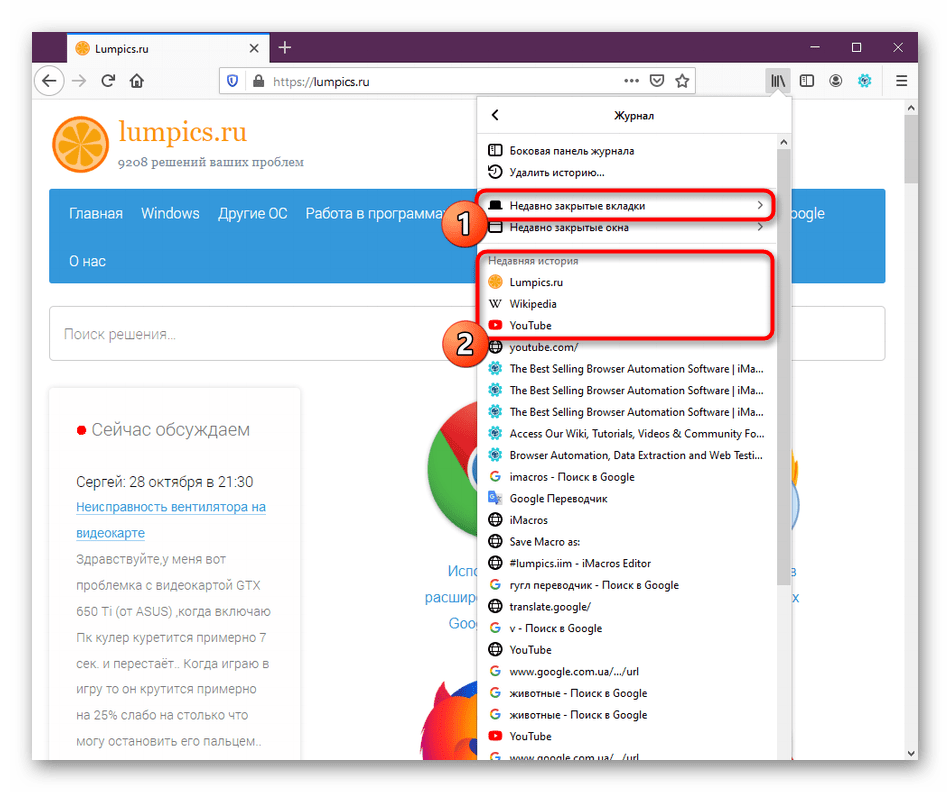
Task: Choose Удалить историю…
Action: [x=627, y=173]
